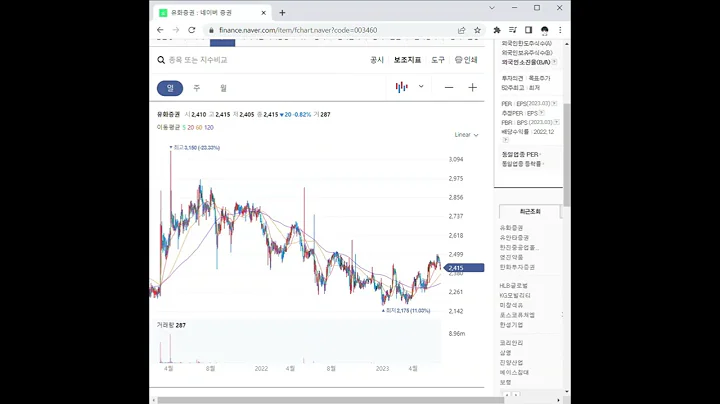Toggle the 5-day moving average
720x404 pixels.
[x=184, y=128]
